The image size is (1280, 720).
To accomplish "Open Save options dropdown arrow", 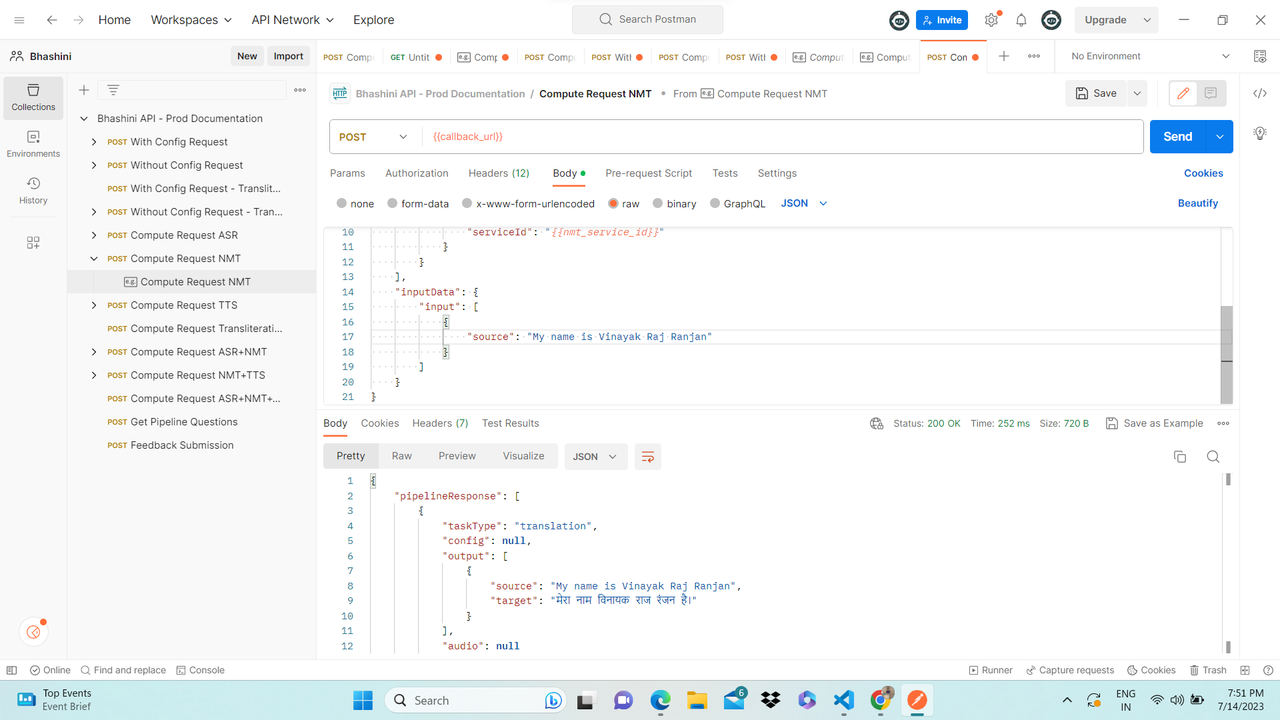I will point(1137,93).
